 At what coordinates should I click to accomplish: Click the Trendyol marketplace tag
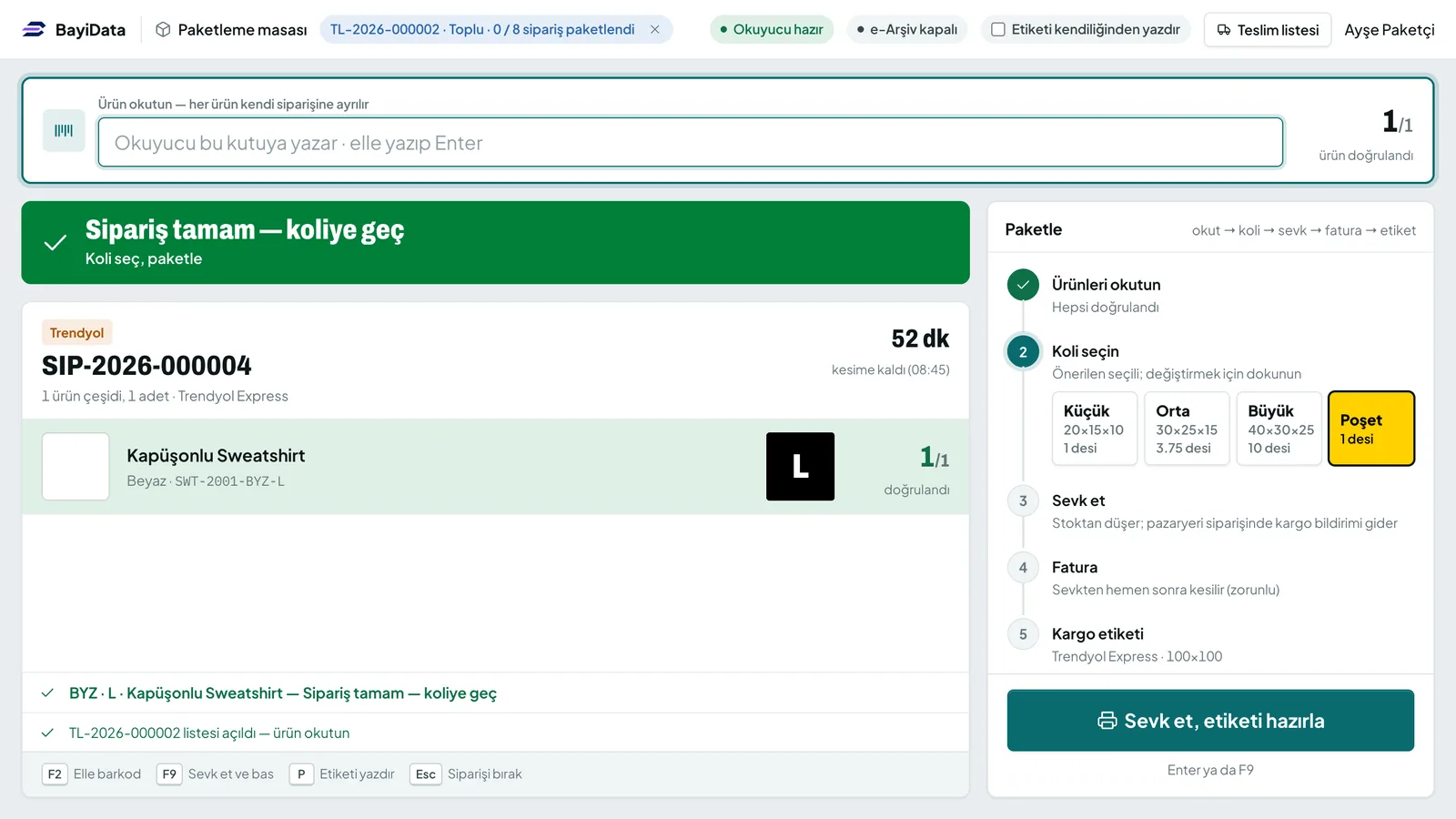point(76,333)
